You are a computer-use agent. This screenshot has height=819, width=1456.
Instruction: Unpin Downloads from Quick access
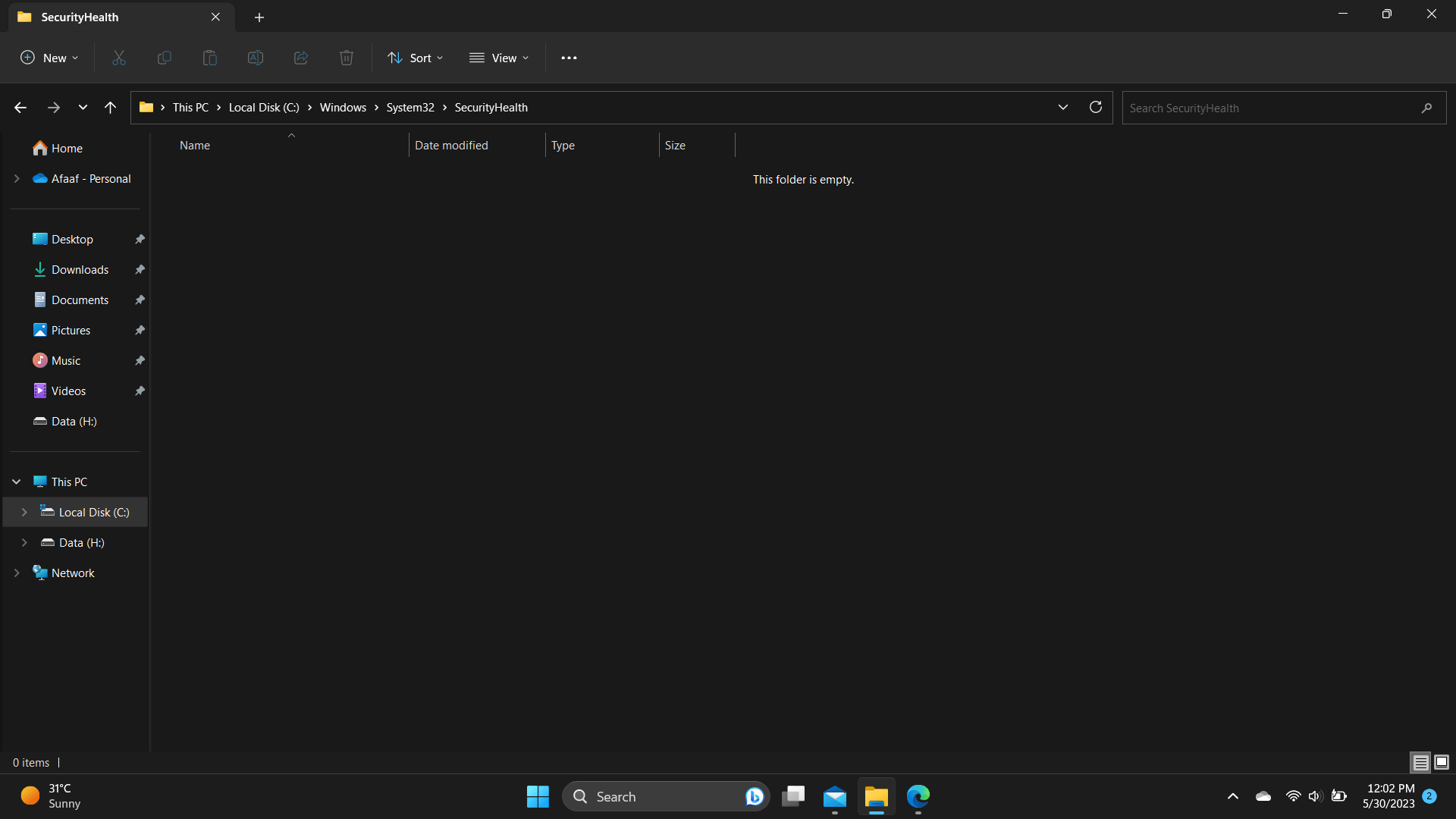pos(140,269)
